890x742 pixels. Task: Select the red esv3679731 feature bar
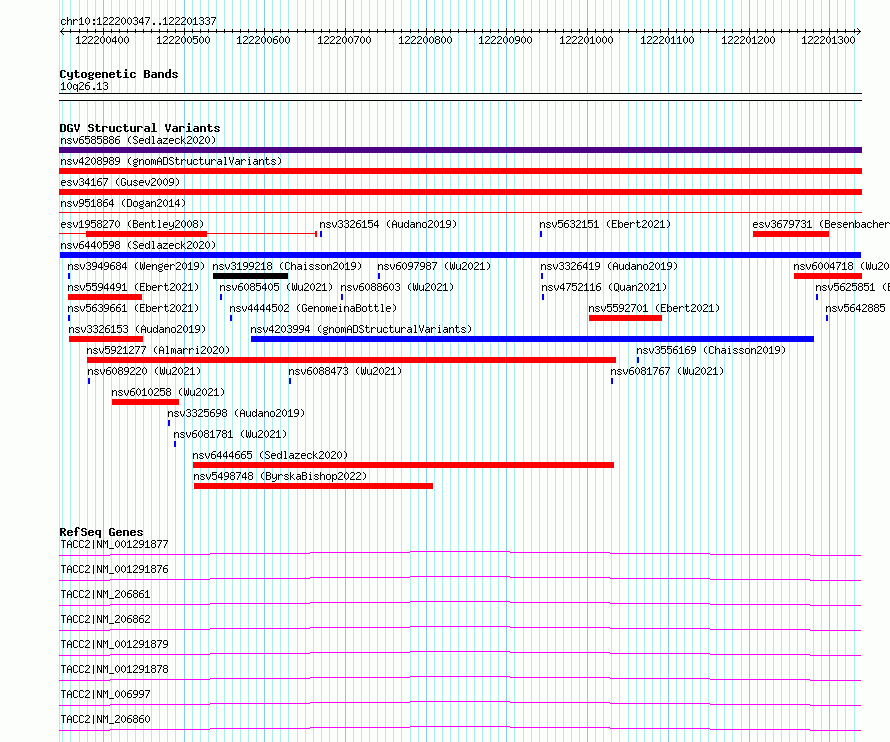(x=791, y=234)
